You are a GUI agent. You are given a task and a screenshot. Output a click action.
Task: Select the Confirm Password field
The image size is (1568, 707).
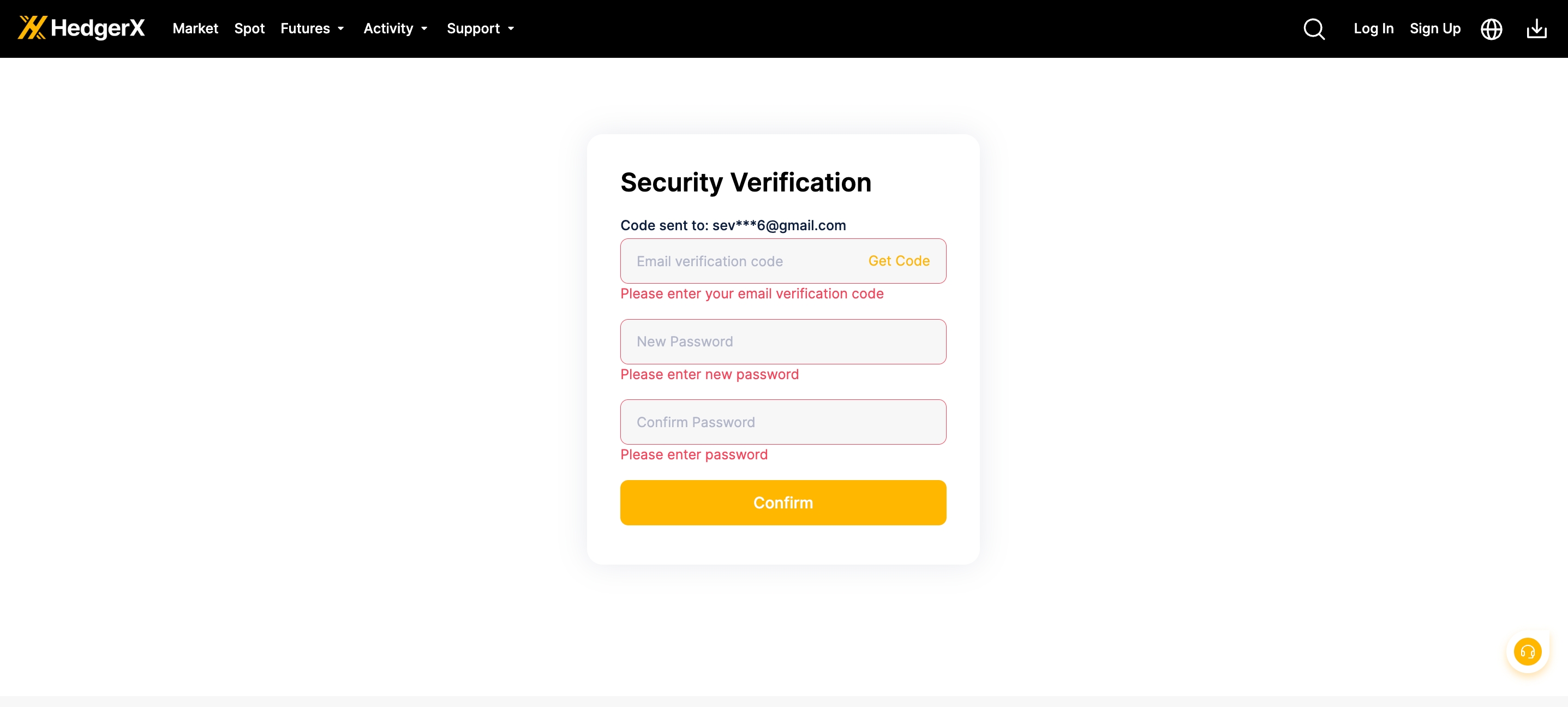(783, 422)
